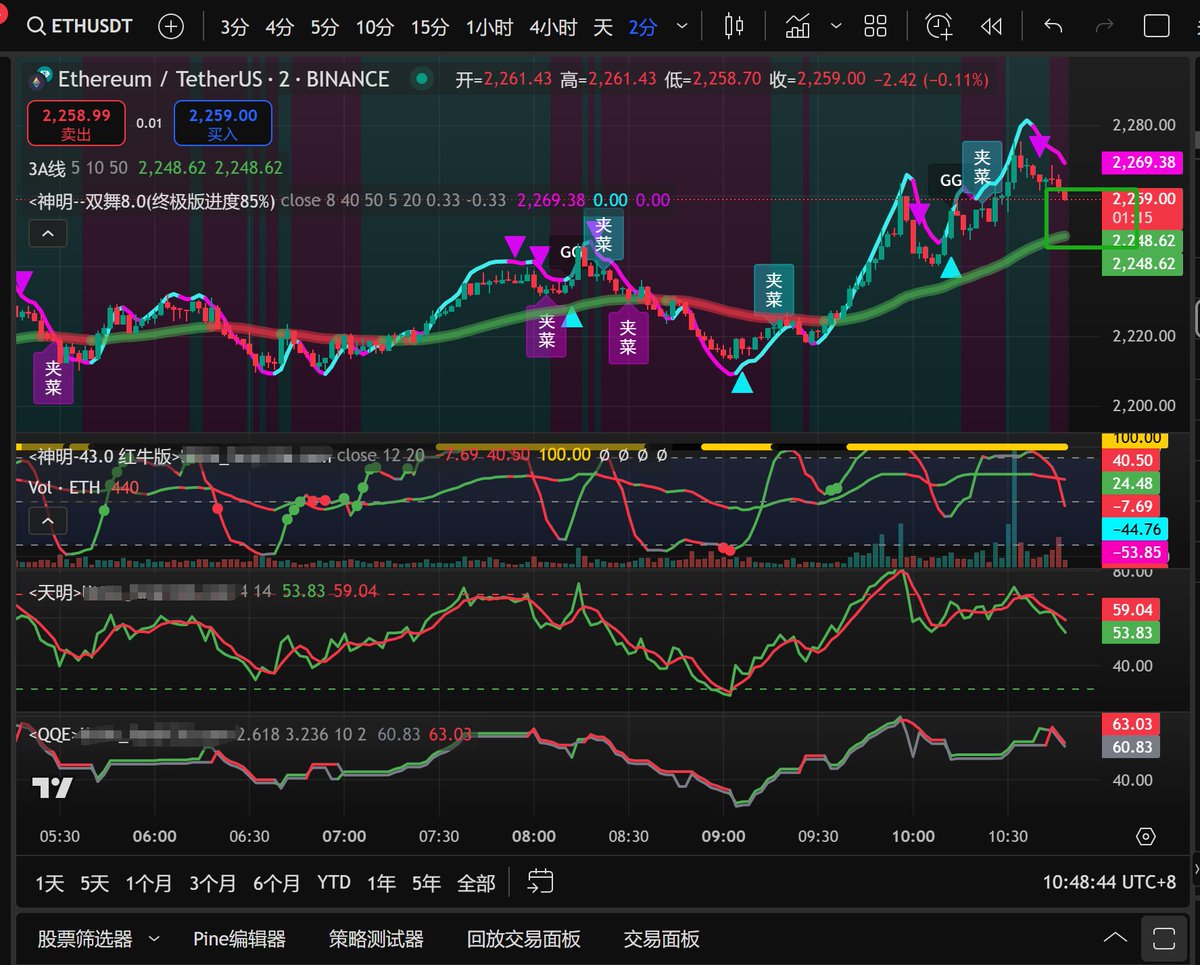
Task: Collapse the main chart indicator legend
Action: [47, 235]
